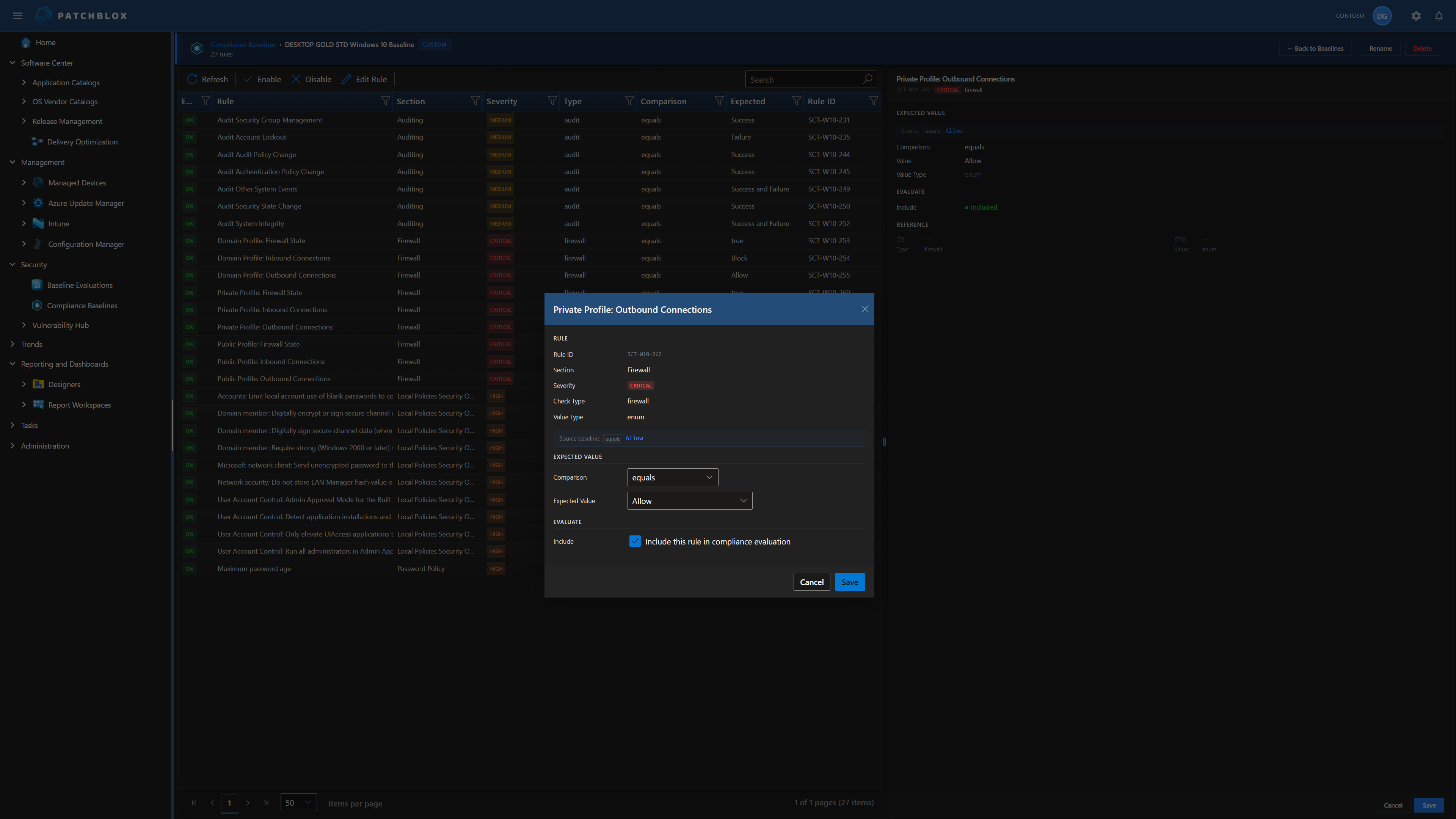This screenshot has height=819, width=1456.
Task: Cancel the rule edit dialog
Action: [812, 582]
